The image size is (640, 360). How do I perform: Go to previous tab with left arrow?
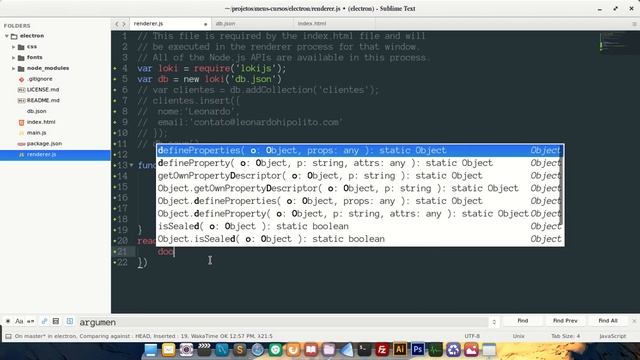coord(117,24)
